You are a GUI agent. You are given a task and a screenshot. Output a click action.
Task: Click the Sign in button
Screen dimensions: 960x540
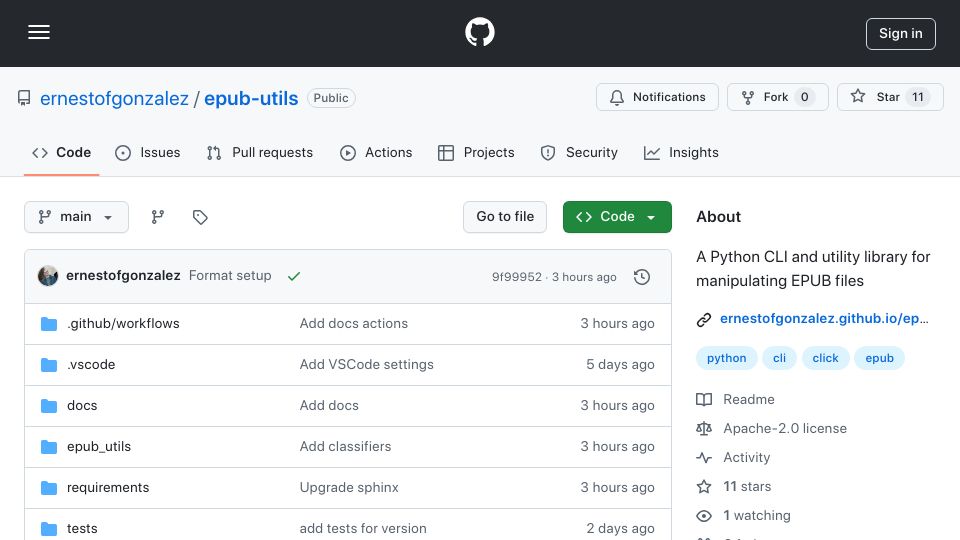click(900, 34)
